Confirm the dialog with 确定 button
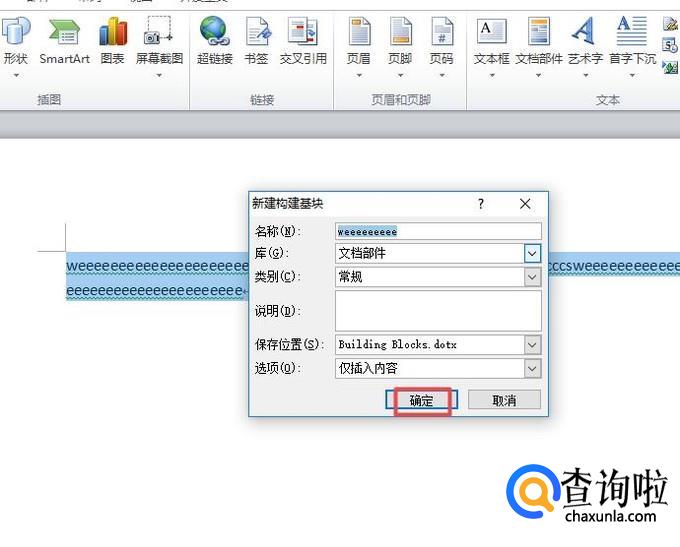This screenshot has height=547, width=680. pos(421,400)
